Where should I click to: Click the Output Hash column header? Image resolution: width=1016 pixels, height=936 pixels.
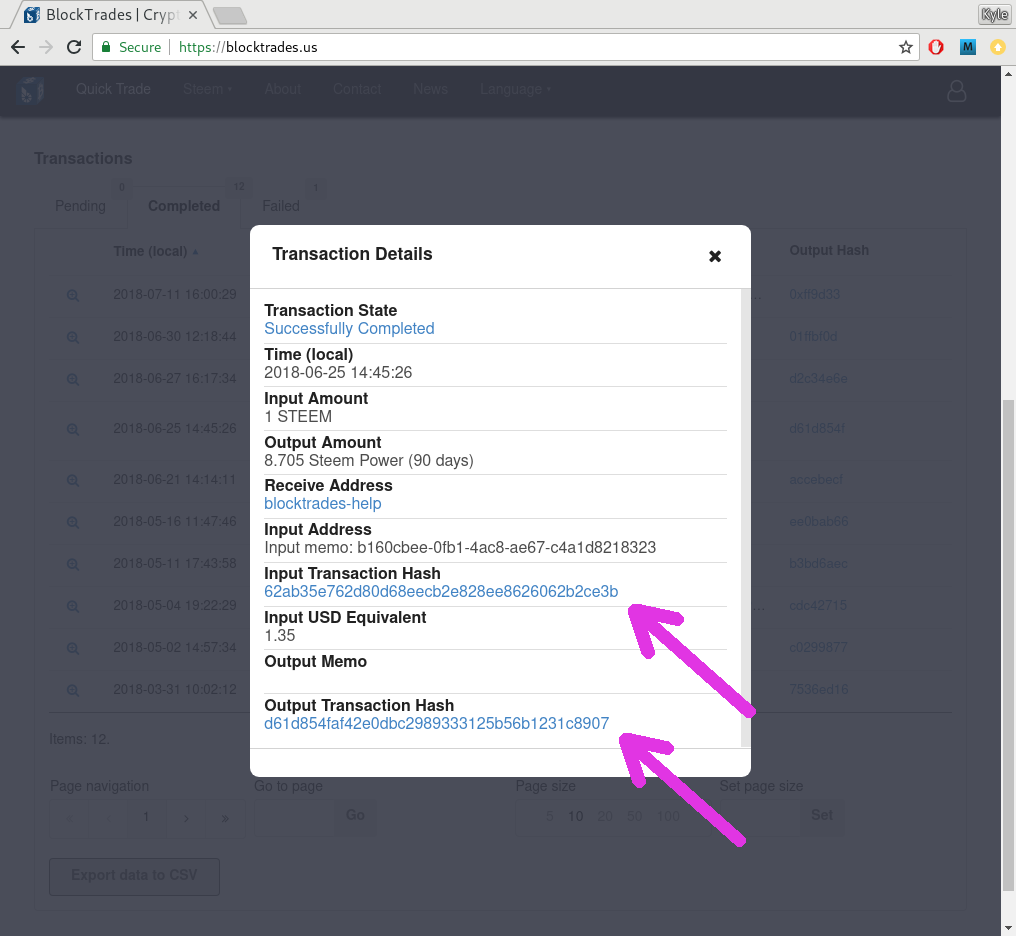point(829,251)
